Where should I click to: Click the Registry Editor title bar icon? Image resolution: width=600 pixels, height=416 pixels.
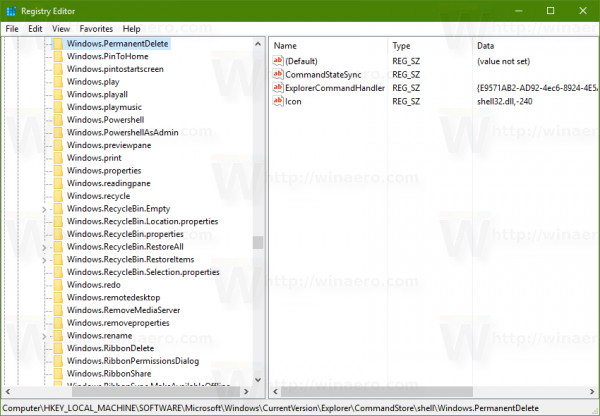(x=11, y=11)
